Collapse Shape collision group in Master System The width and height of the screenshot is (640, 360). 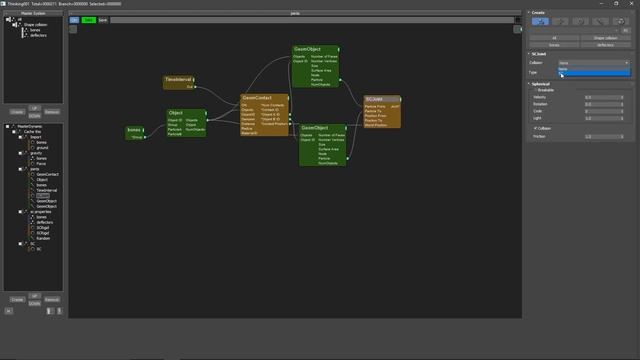(x=14, y=24)
